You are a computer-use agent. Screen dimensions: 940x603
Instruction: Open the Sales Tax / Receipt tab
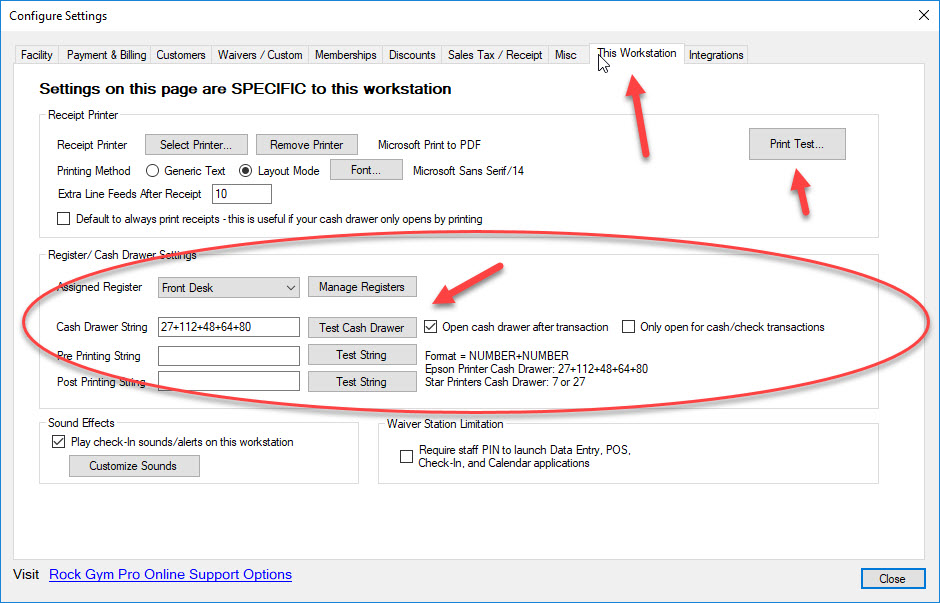pos(495,55)
